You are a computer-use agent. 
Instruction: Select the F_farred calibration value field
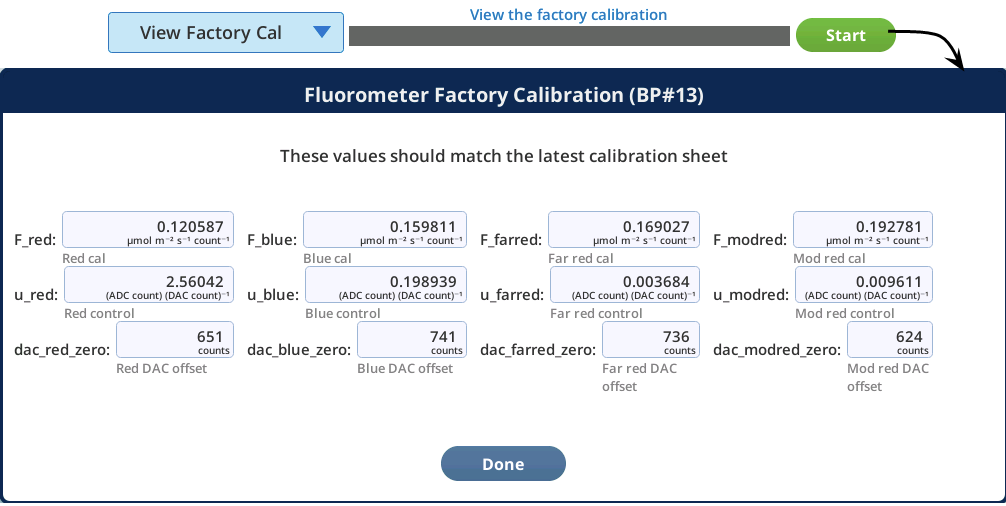click(x=624, y=230)
